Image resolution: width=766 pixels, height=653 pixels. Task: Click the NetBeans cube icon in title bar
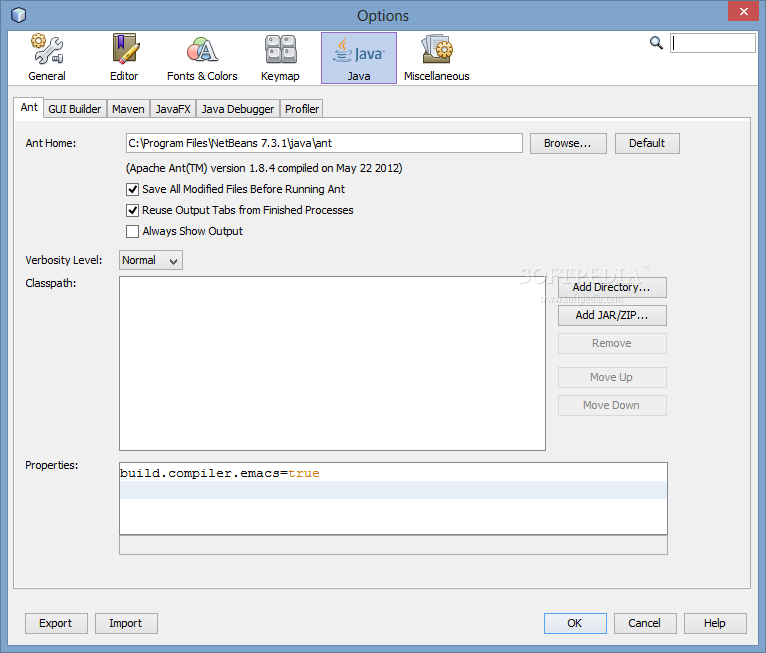[x=18, y=15]
